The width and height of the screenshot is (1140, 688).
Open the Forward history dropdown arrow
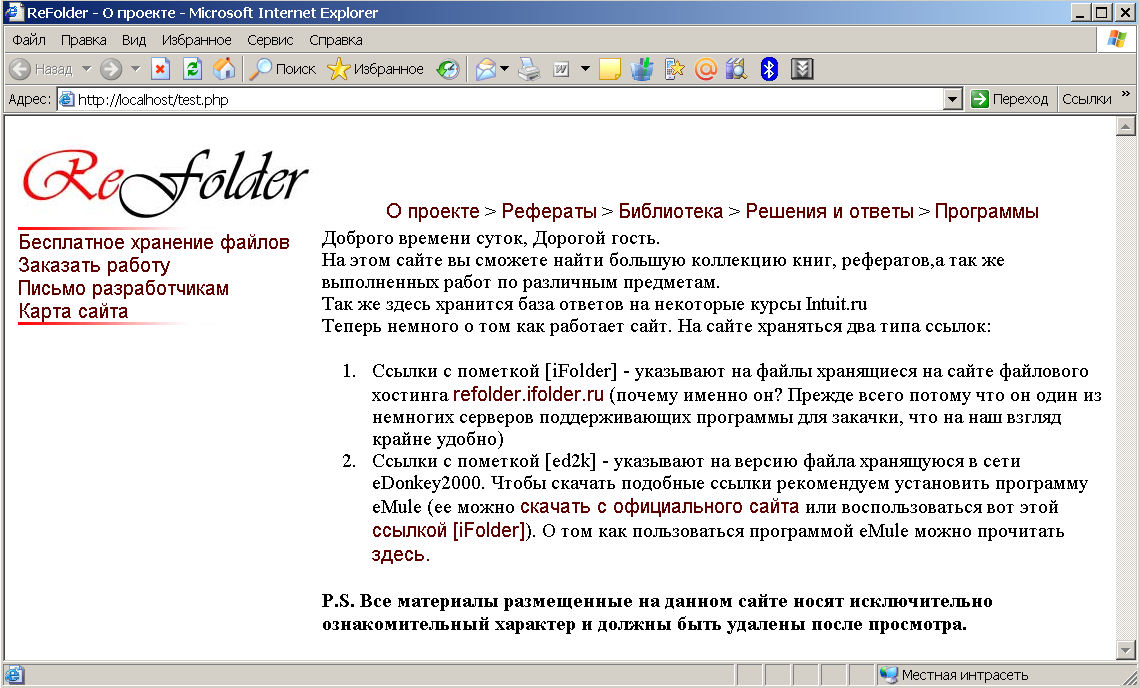pyautogui.click(x=135, y=69)
